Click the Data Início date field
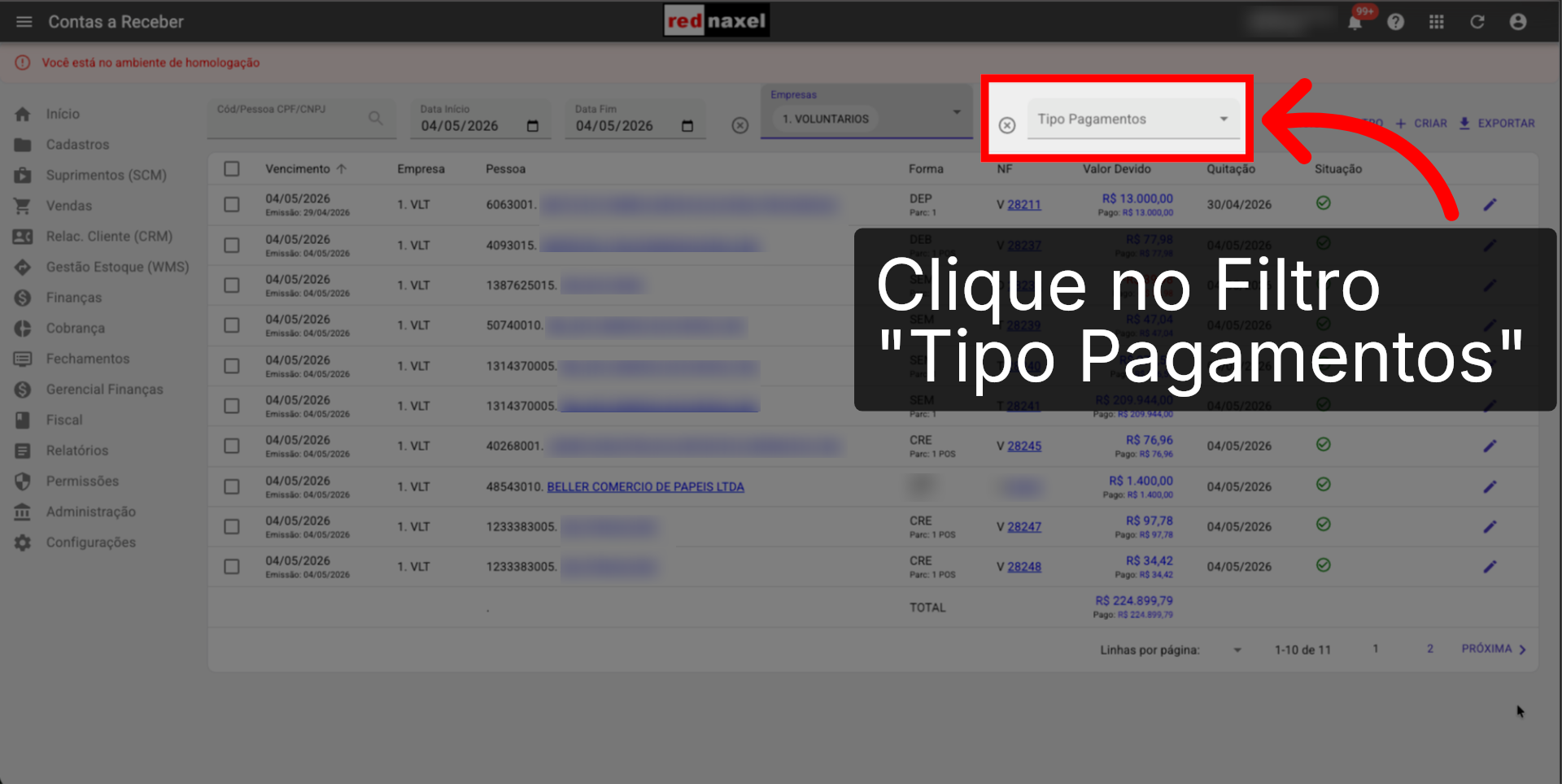Image resolution: width=1562 pixels, height=784 pixels. click(x=480, y=120)
